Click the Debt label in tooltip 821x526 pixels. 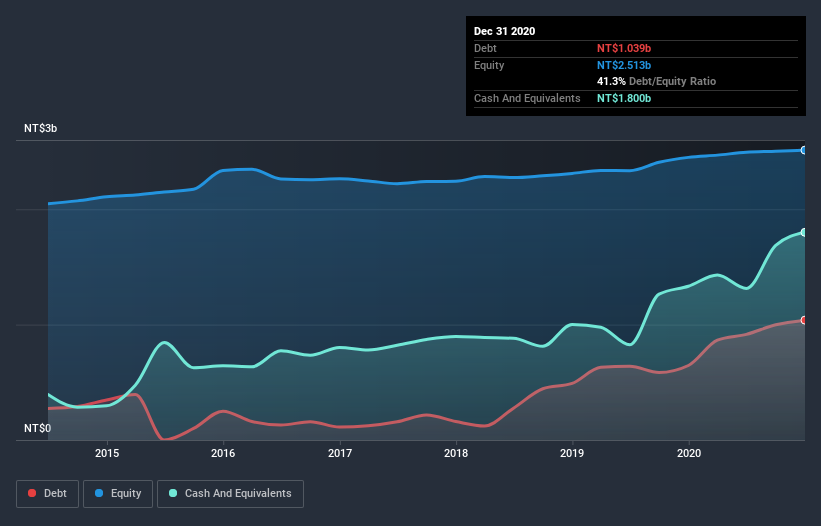pos(485,48)
